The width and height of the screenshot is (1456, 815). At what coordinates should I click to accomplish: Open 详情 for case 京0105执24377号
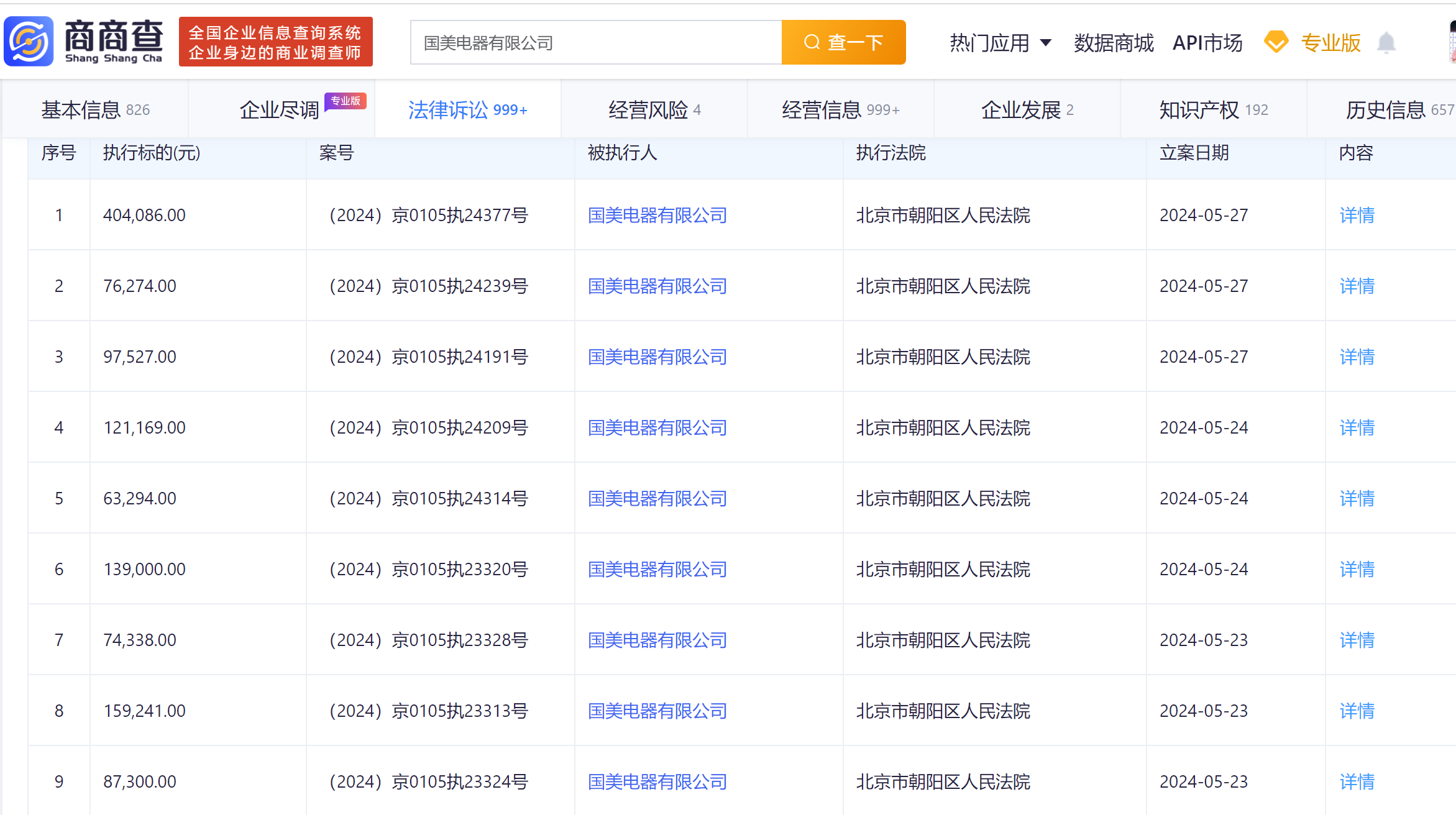click(x=1357, y=215)
